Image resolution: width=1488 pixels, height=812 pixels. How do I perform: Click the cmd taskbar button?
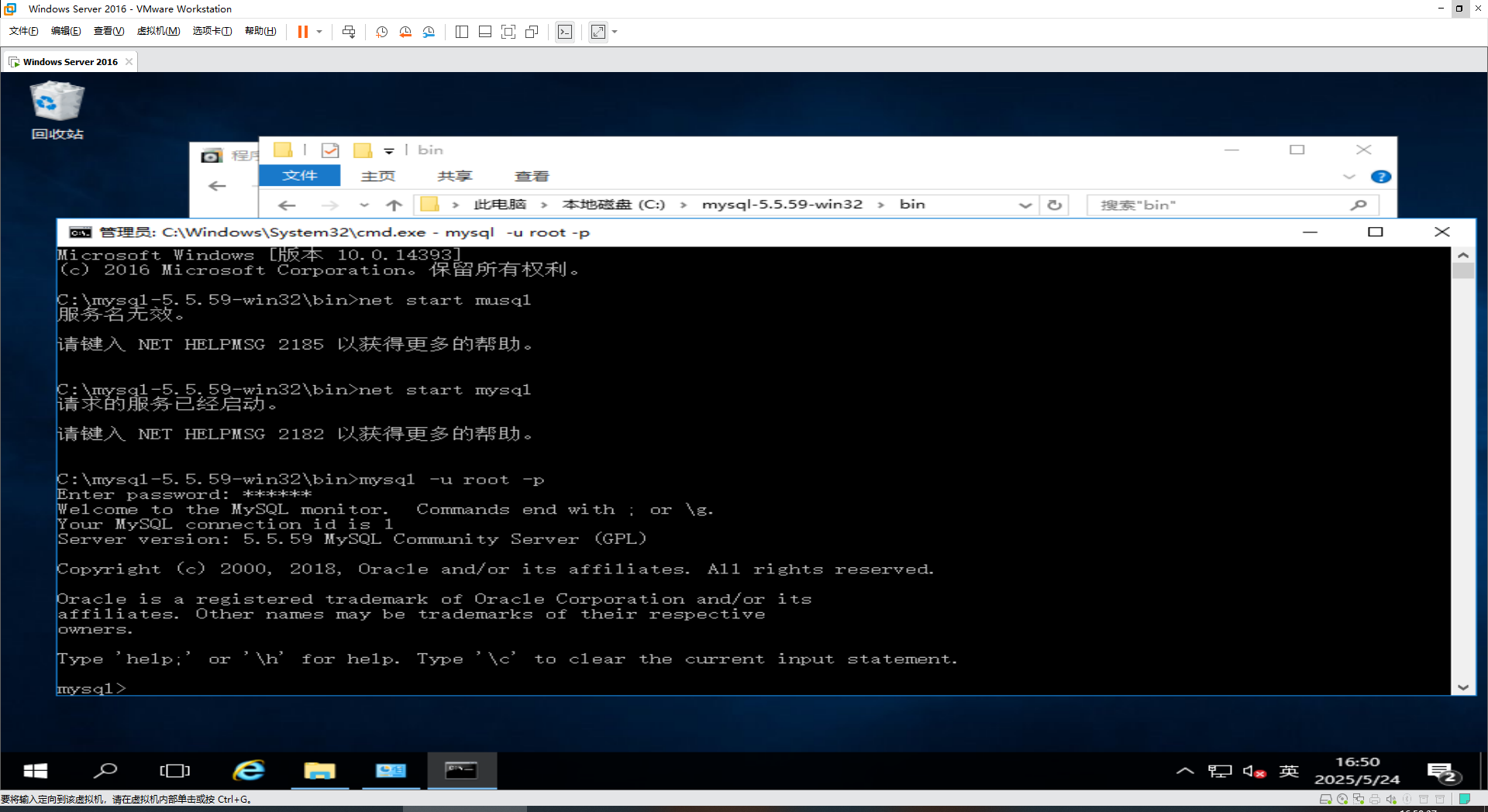click(x=462, y=771)
